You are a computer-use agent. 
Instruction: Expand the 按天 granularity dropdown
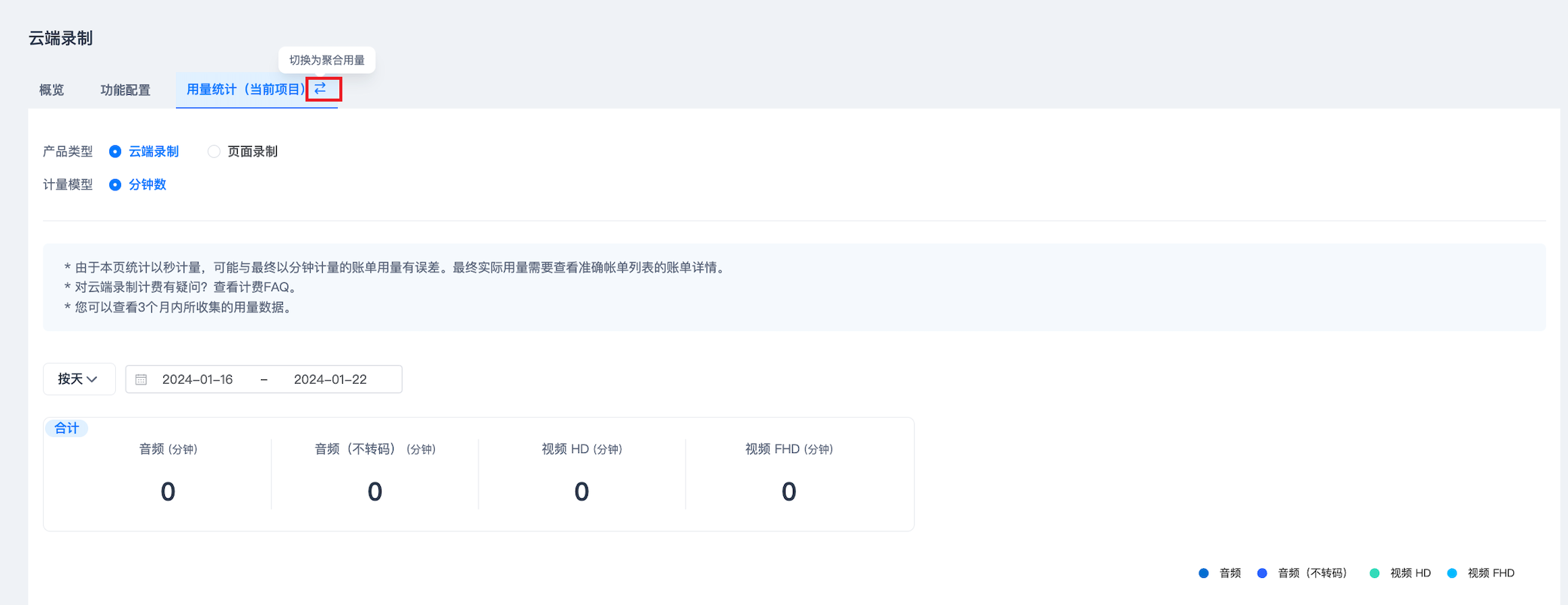79,379
